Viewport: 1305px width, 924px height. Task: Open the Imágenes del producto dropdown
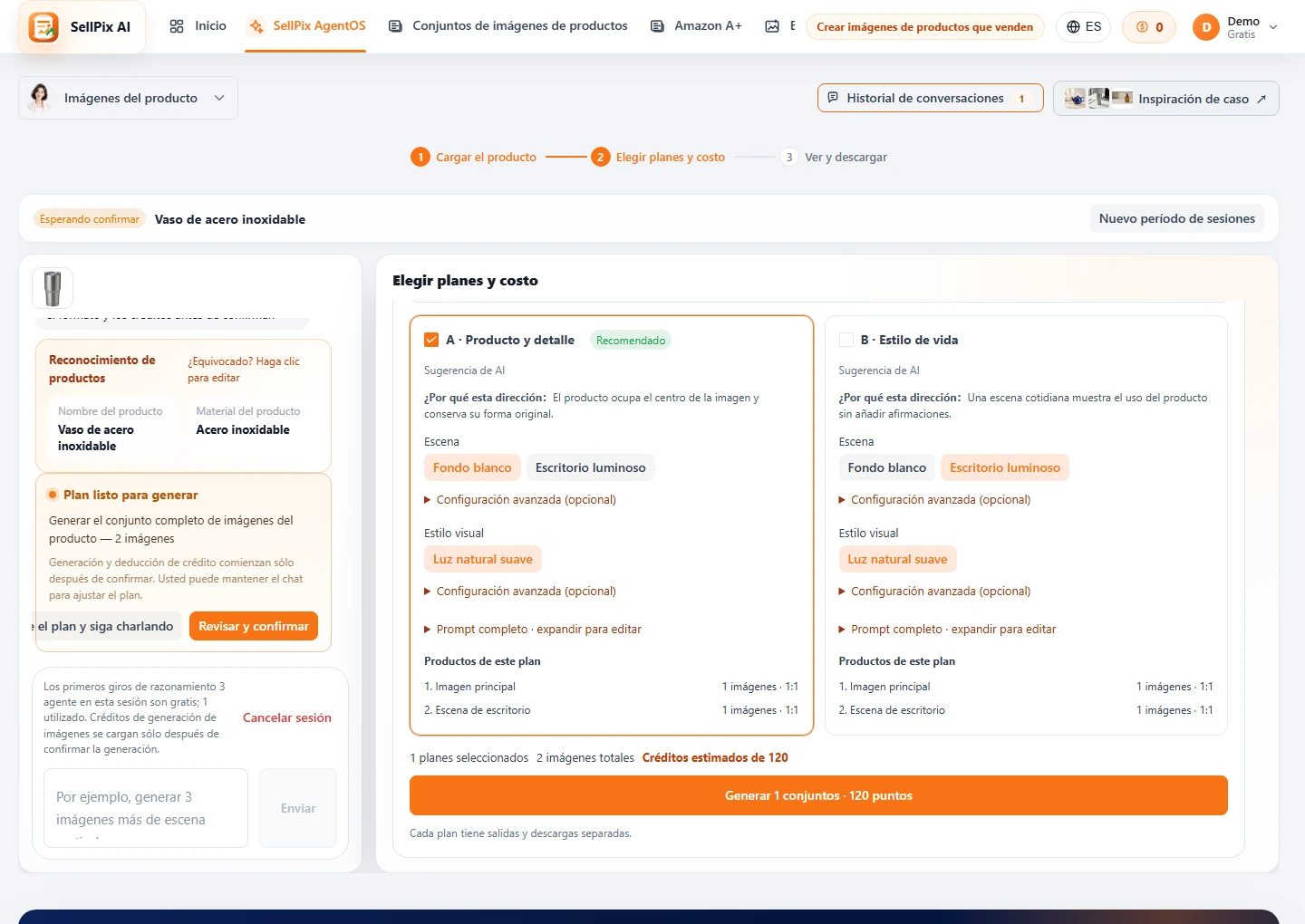[129, 98]
